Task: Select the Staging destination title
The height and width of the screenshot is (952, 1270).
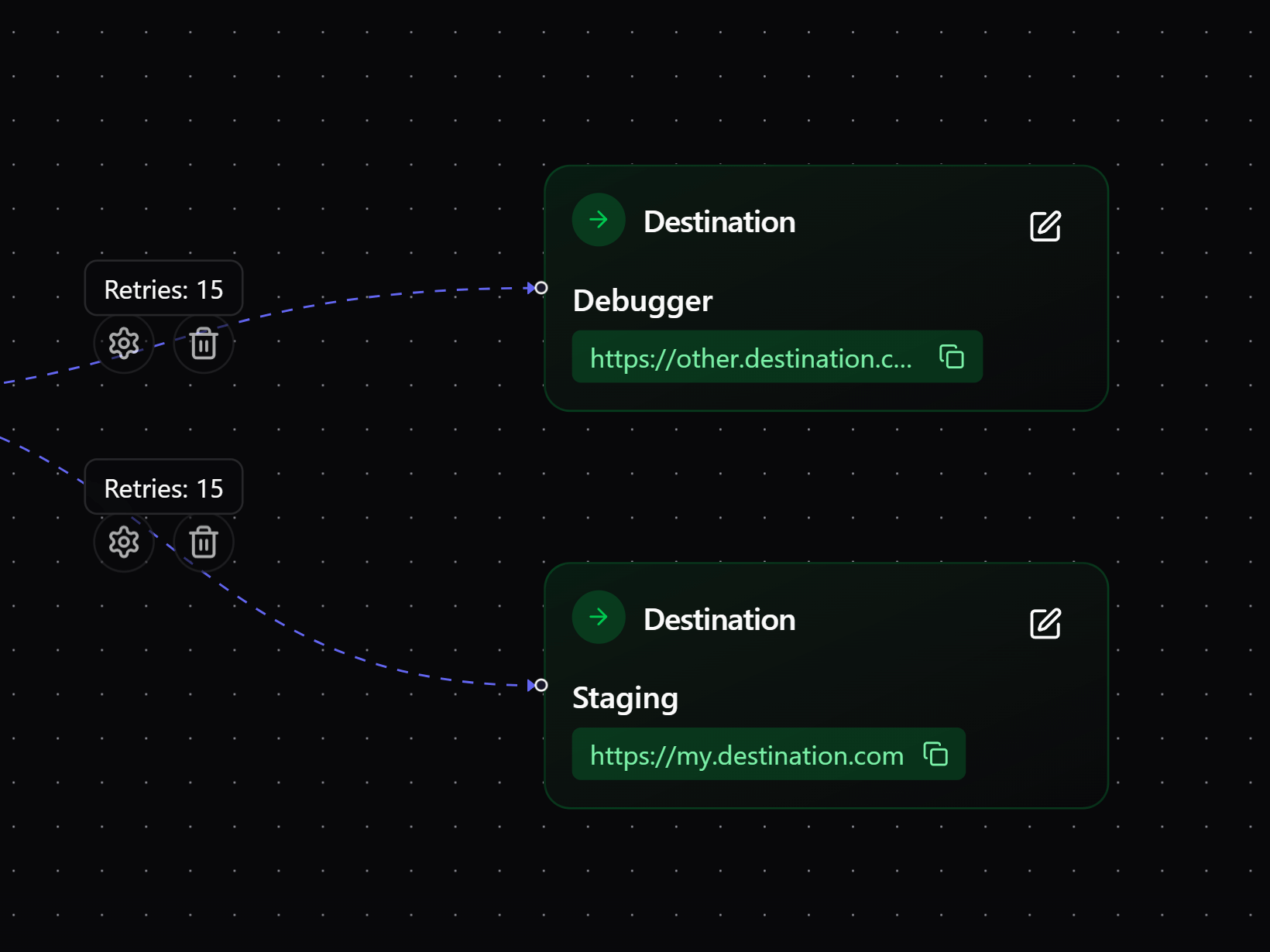Action: point(625,697)
